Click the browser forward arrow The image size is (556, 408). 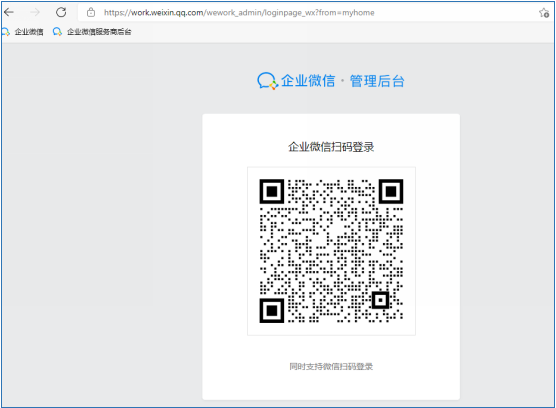[x=35, y=12]
